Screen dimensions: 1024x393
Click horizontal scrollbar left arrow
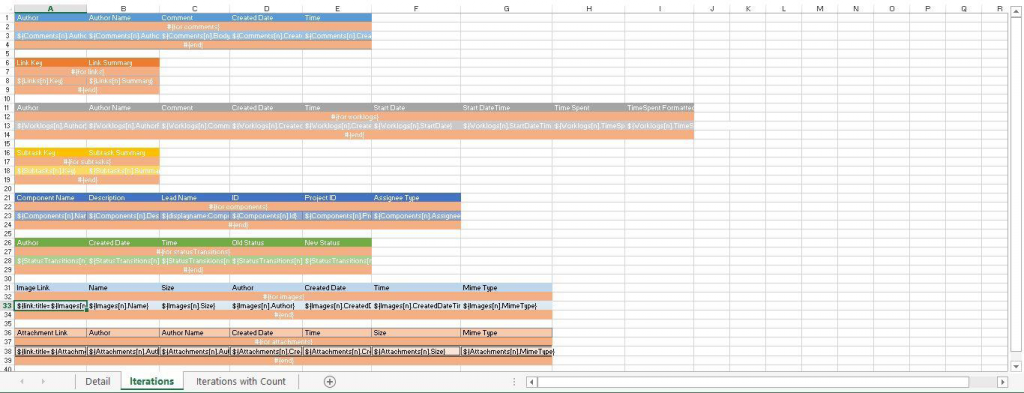(x=532, y=382)
